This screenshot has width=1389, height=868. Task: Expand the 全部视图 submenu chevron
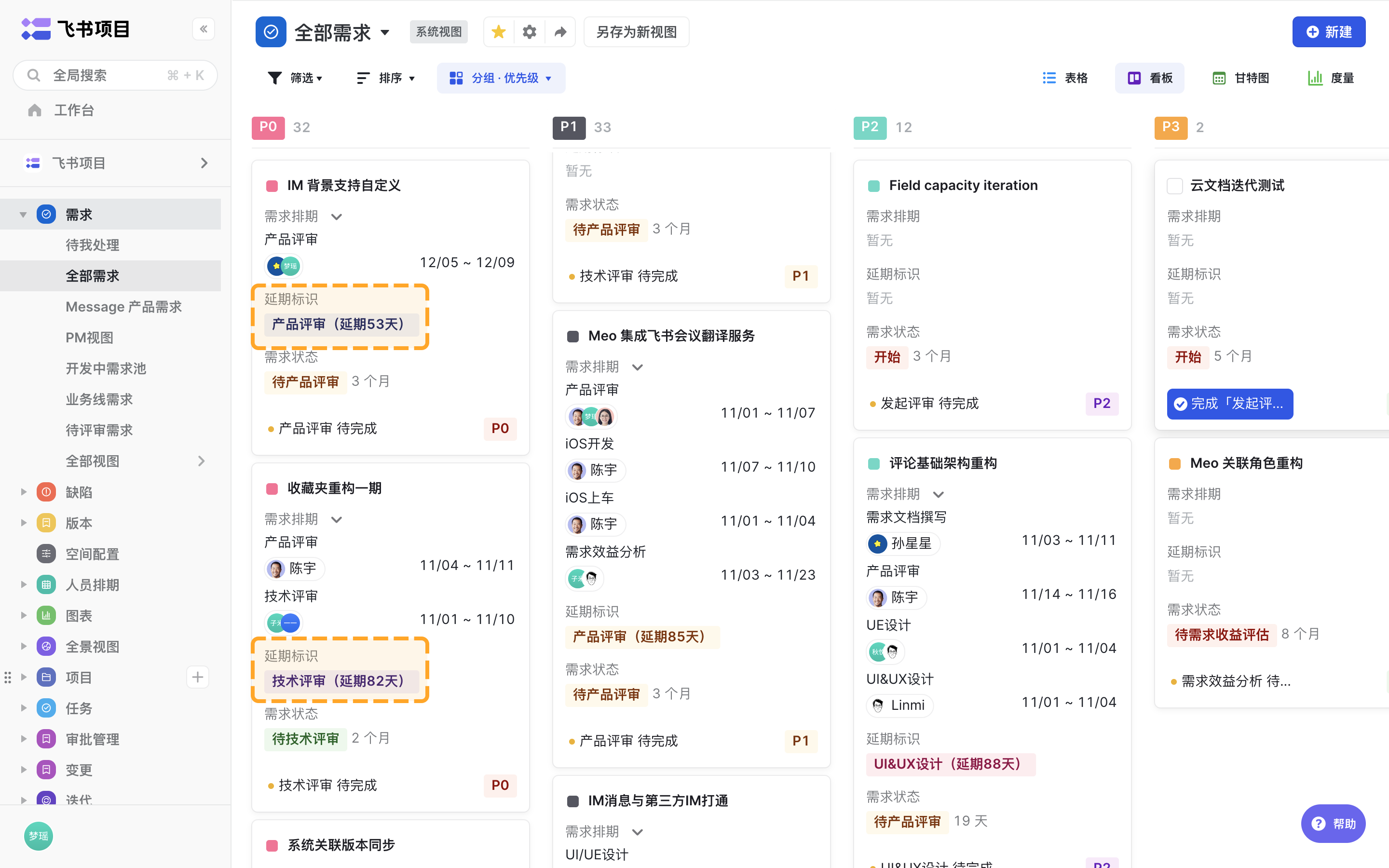click(201, 461)
